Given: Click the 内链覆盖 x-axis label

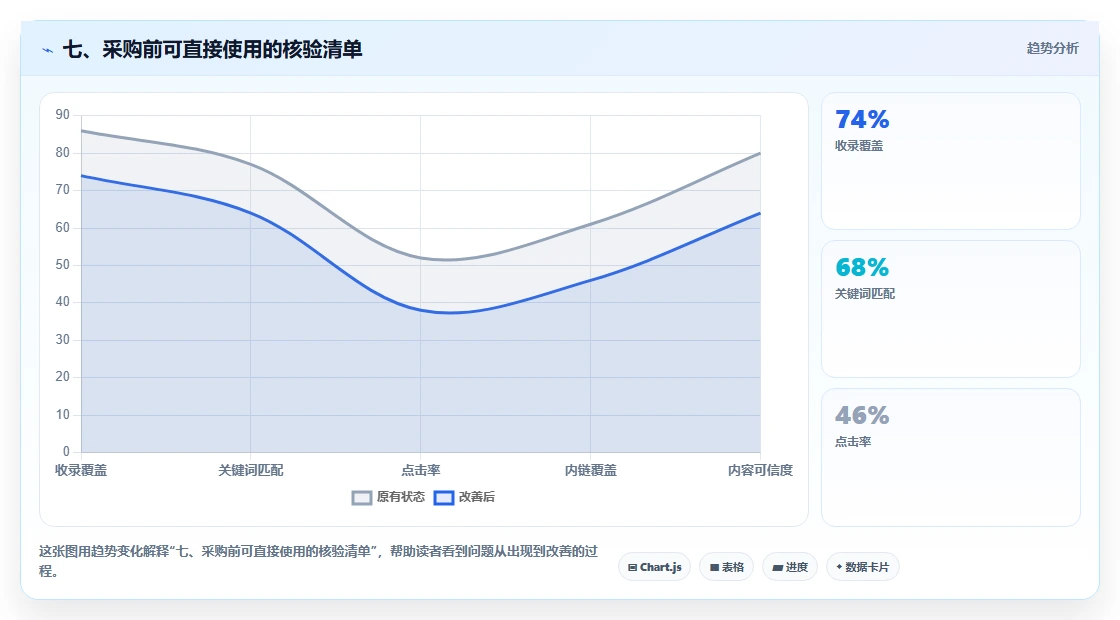Looking at the screenshot, I should pyautogui.click(x=591, y=470).
